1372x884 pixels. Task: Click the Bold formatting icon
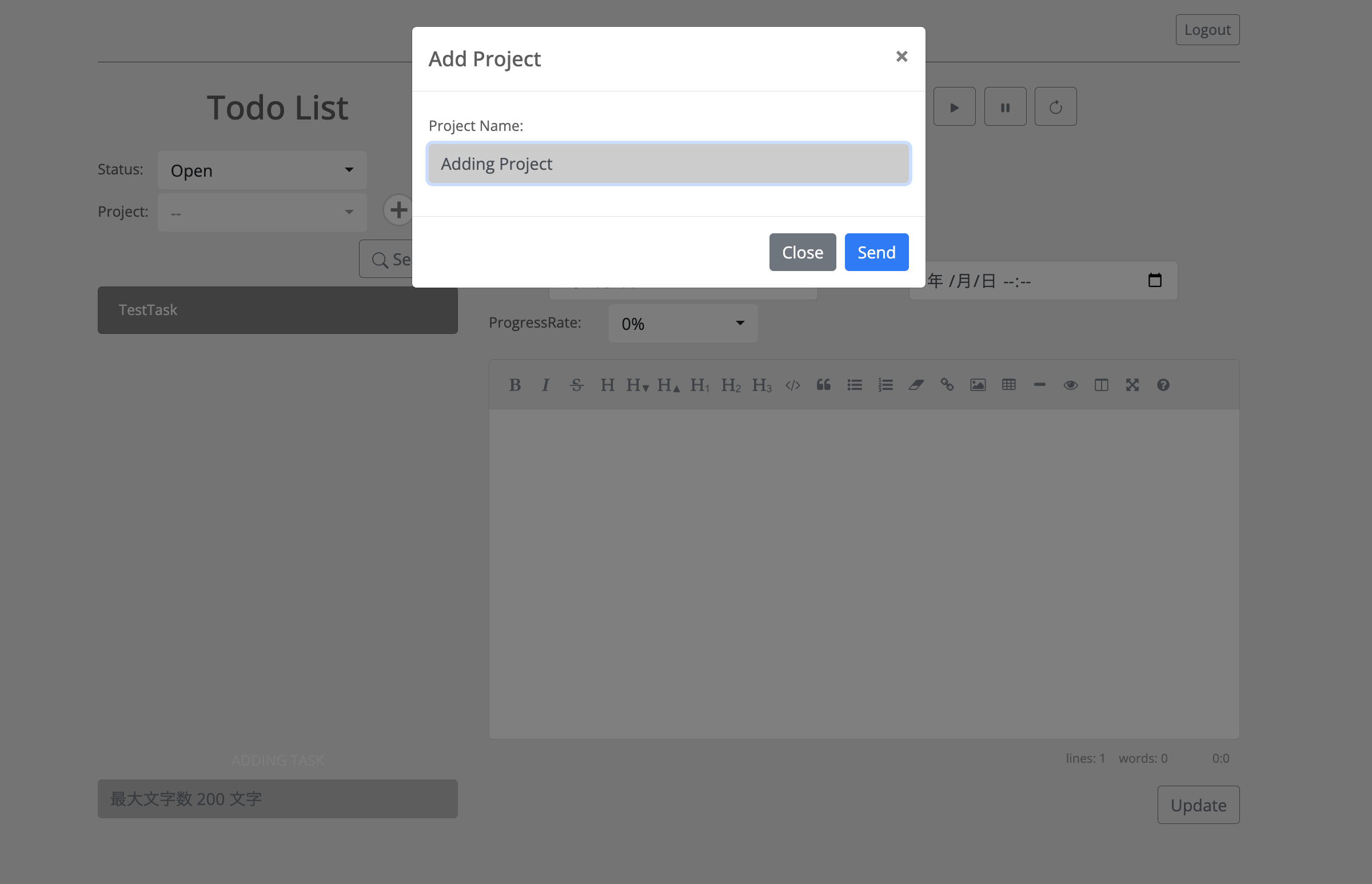point(514,385)
